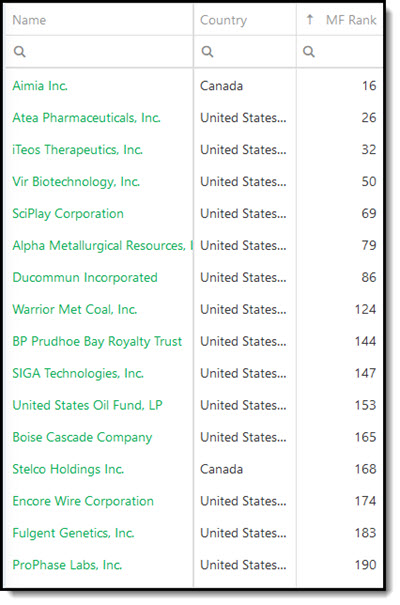Focus the Name filter input field
The height and width of the screenshot is (605, 400).
(99, 51)
